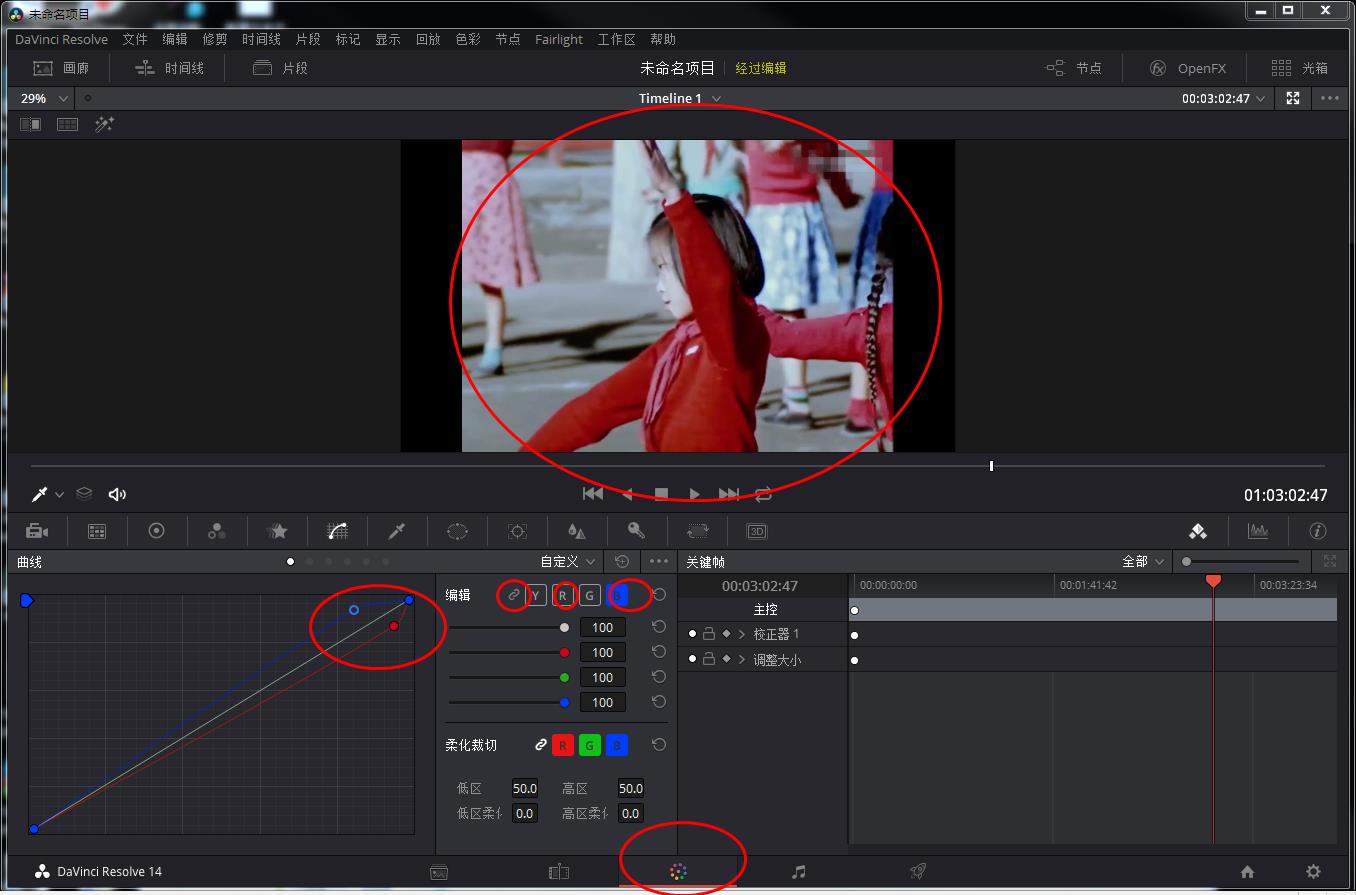Open the Qualifier eyedropper palette
This screenshot has width=1356, height=895.
pyautogui.click(x=397, y=531)
